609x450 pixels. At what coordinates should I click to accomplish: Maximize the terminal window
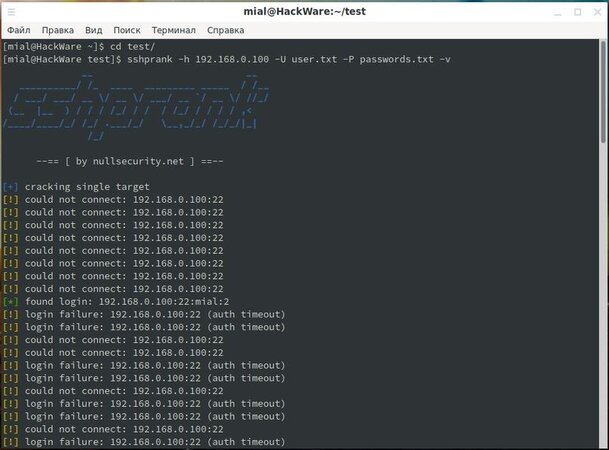578,12
